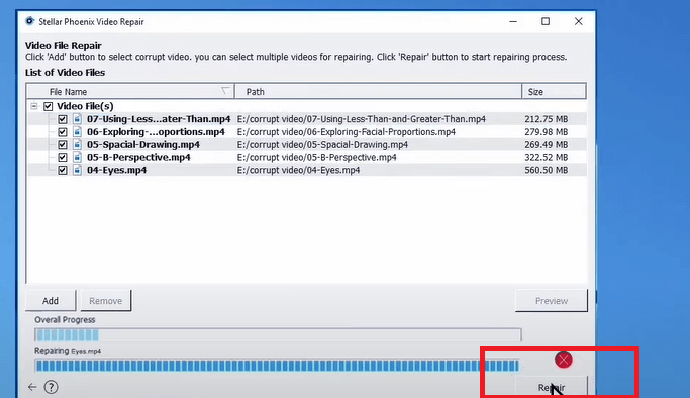This screenshot has height=398, width=690.
Task: Click the Remove button
Action: (x=106, y=301)
